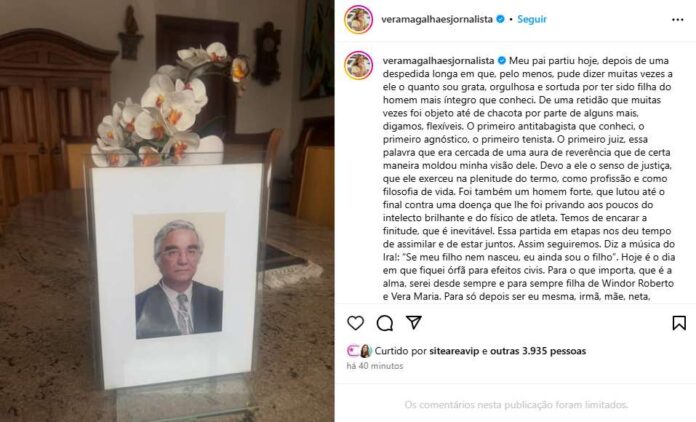Click verified badge in caption
Screen dimensions: 696x422
(502, 60)
